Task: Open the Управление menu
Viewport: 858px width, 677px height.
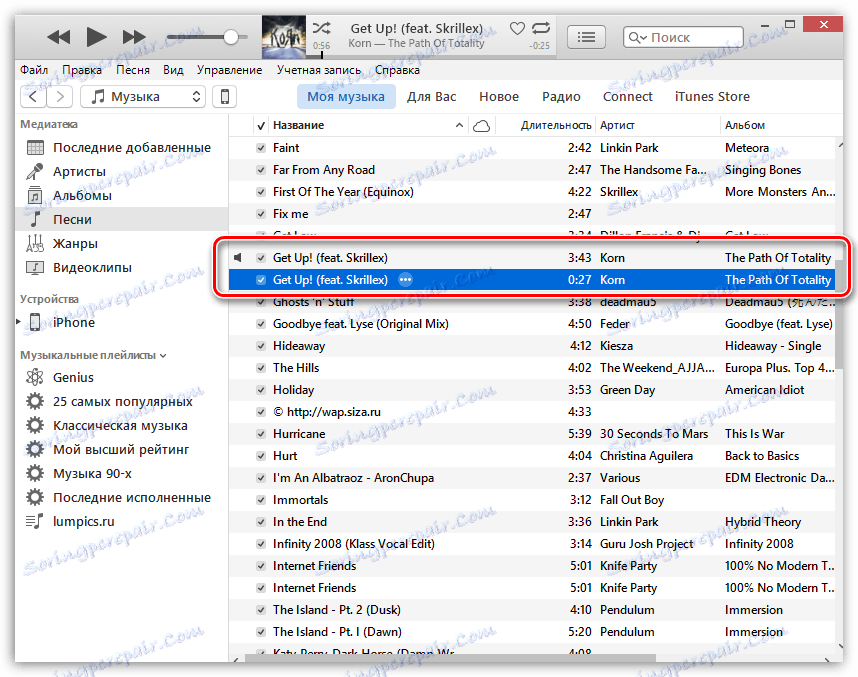Action: (x=229, y=70)
